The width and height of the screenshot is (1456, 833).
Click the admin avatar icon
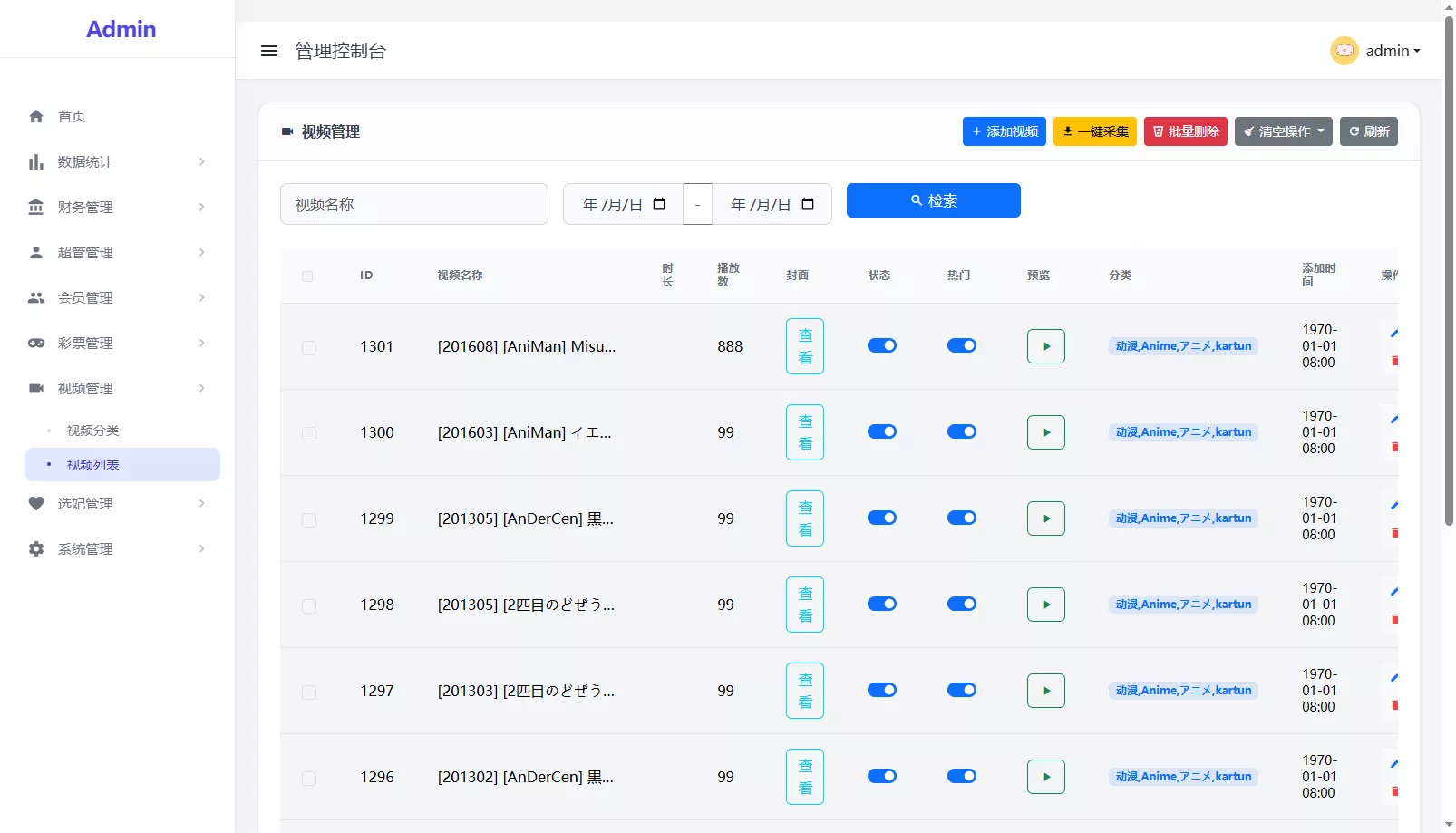[x=1344, y=51]
